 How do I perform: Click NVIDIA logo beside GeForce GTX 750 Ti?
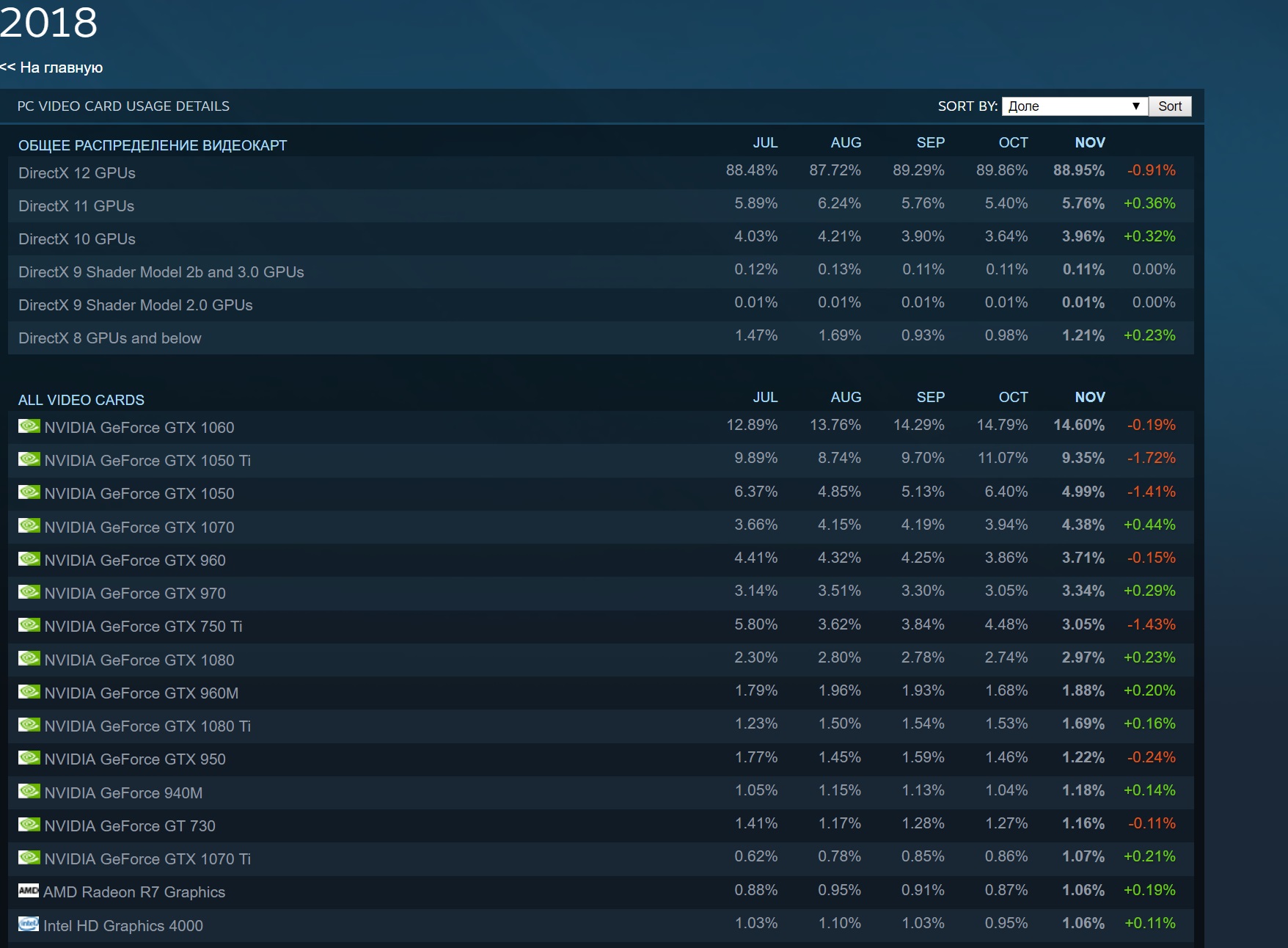[x=29, y=625]
